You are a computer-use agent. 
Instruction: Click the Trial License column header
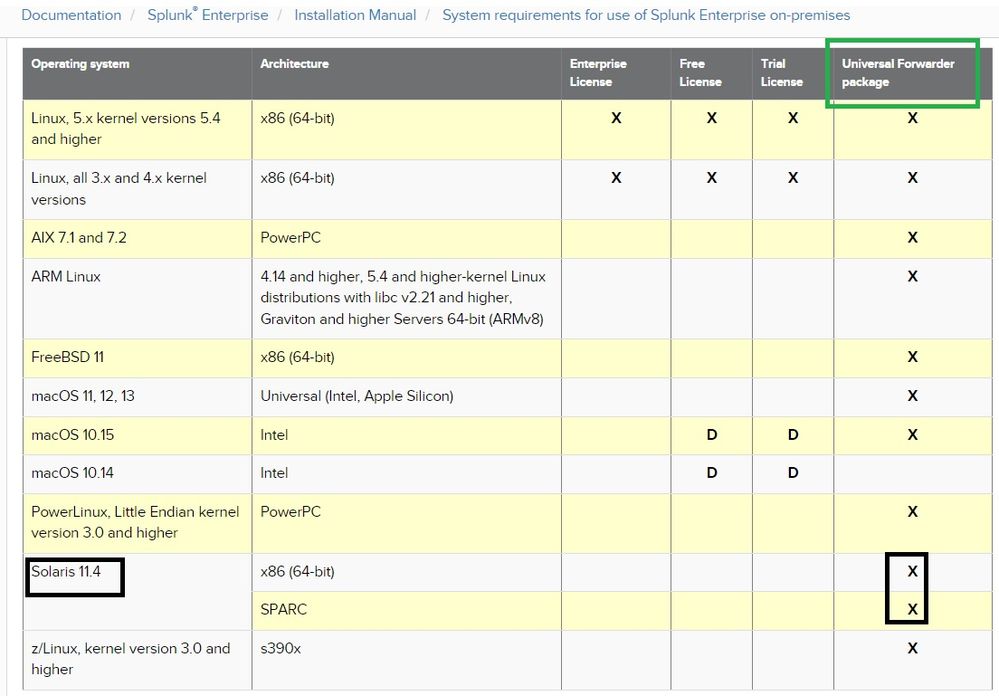tap(793, 73)
